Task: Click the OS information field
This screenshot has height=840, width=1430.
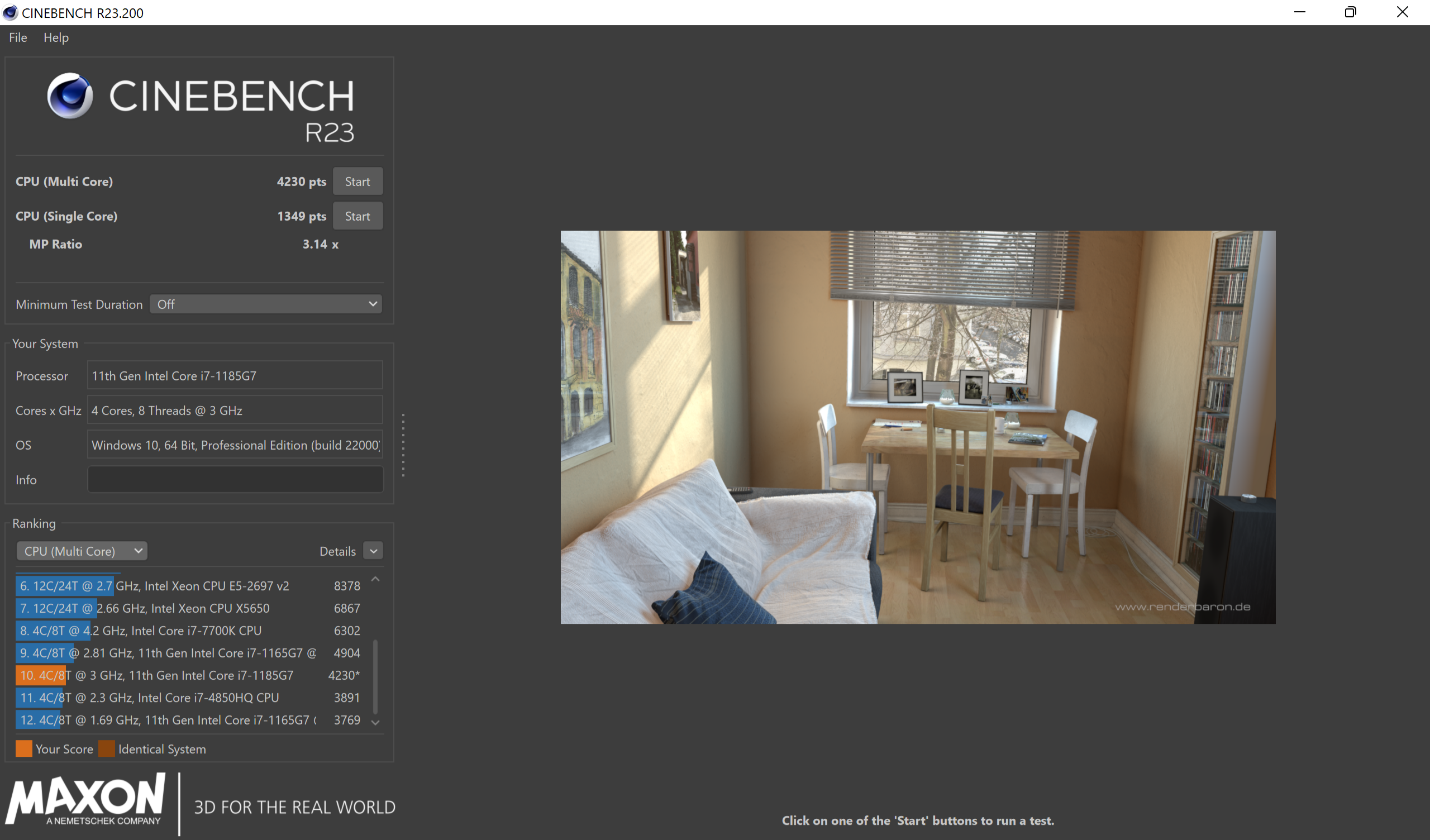Action: (235, 445)
